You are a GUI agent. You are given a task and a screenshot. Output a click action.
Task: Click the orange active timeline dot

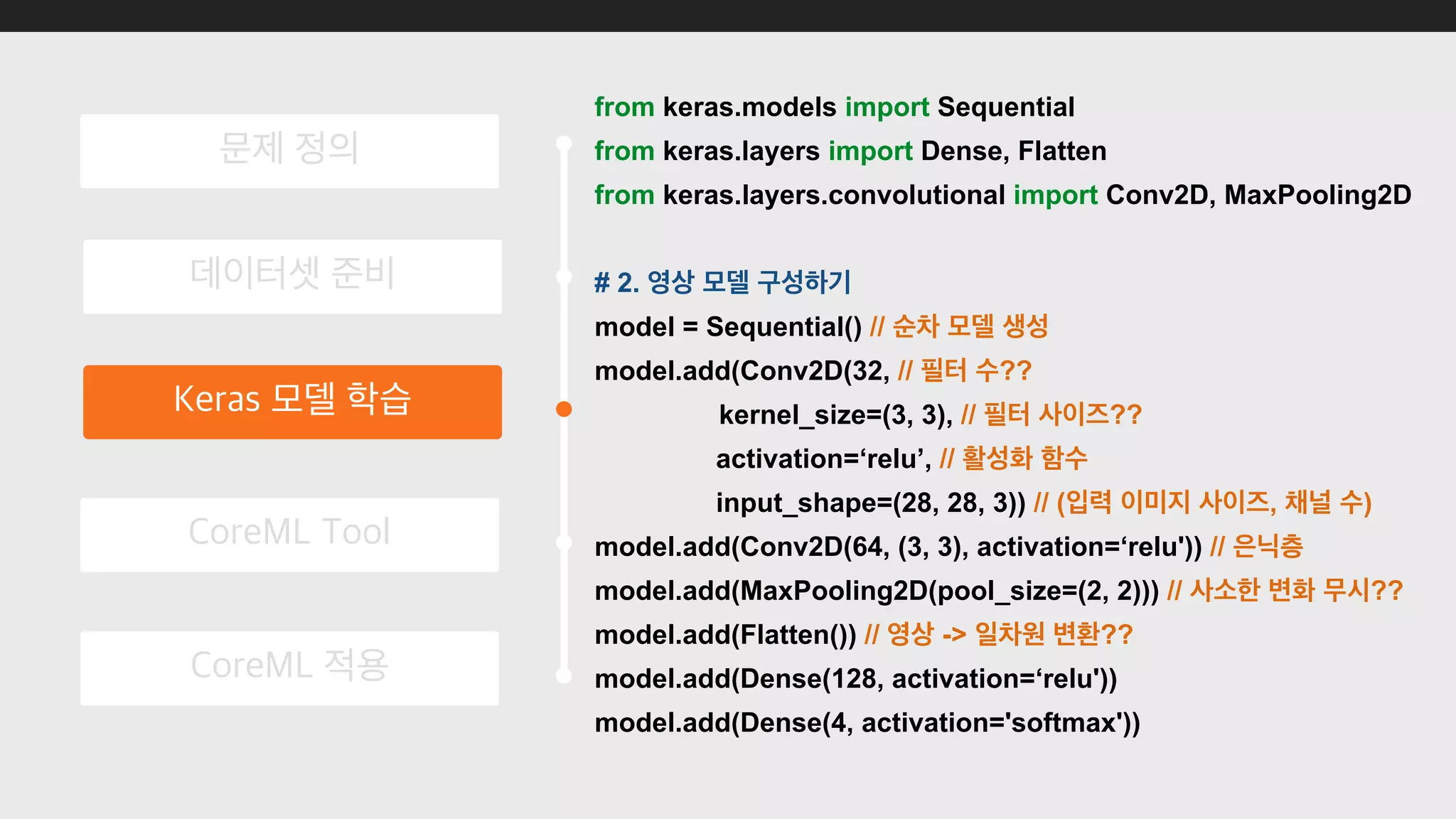pyautogui.click(x=564, y=409)
